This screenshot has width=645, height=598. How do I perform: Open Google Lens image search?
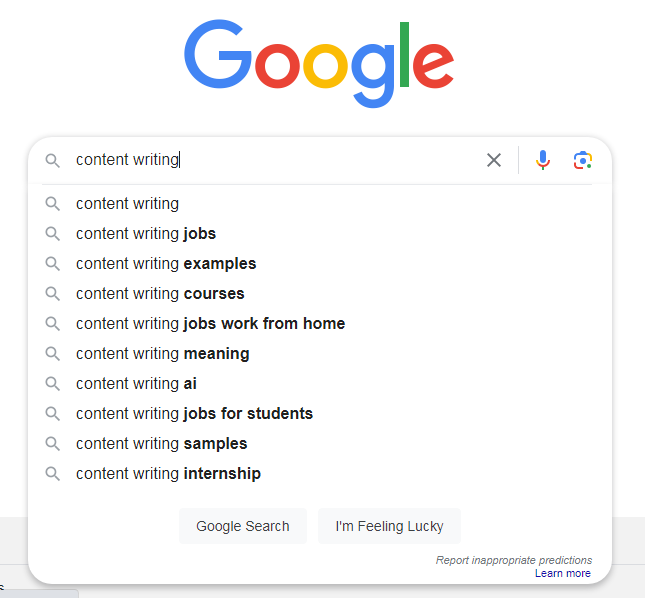[583, 160]
